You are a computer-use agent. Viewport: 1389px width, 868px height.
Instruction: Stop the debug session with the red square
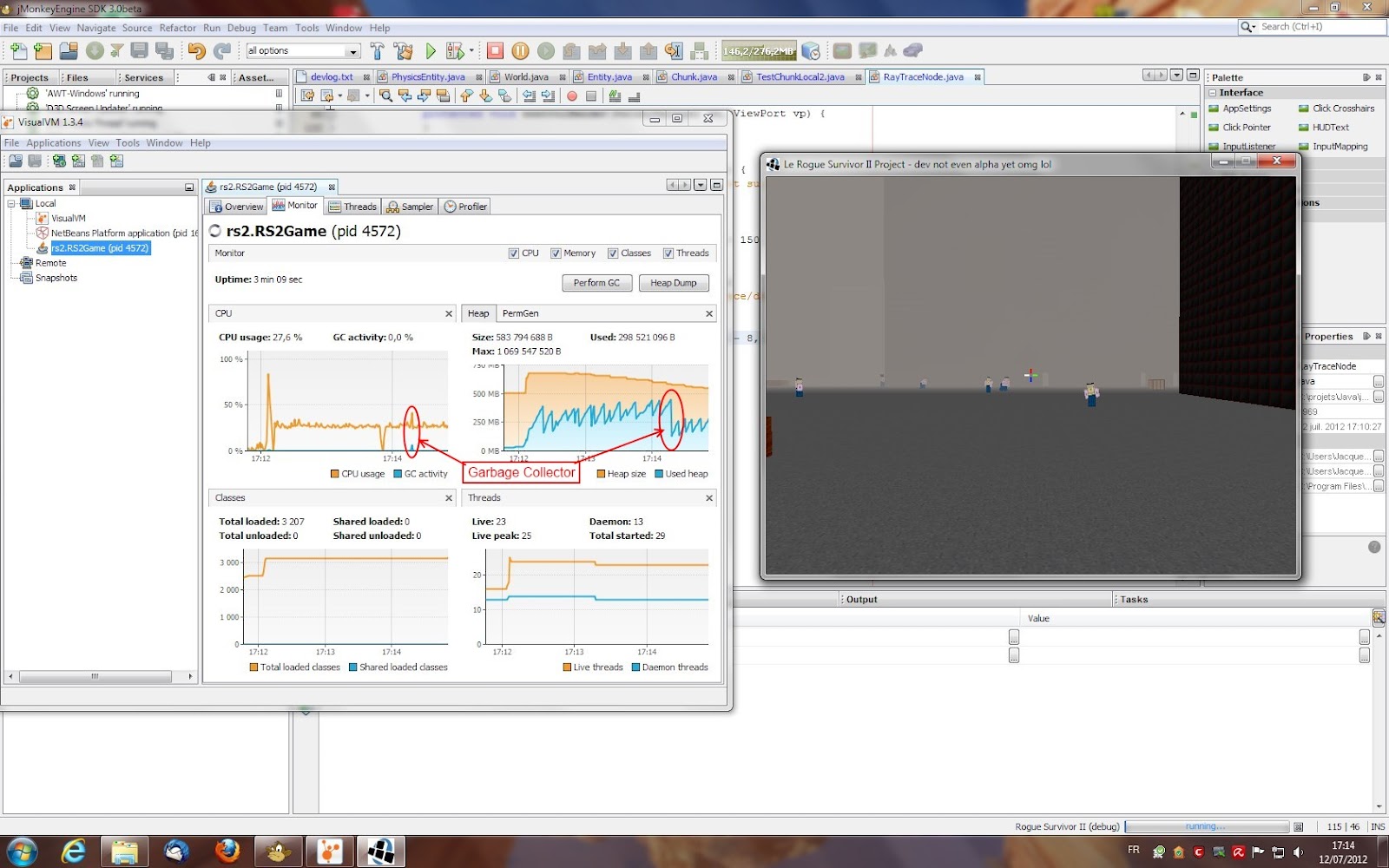click(x=495, y=51)
